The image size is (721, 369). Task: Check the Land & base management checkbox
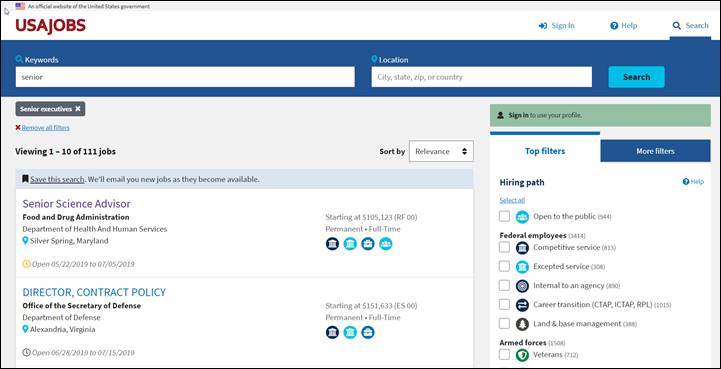pos(504,323)
